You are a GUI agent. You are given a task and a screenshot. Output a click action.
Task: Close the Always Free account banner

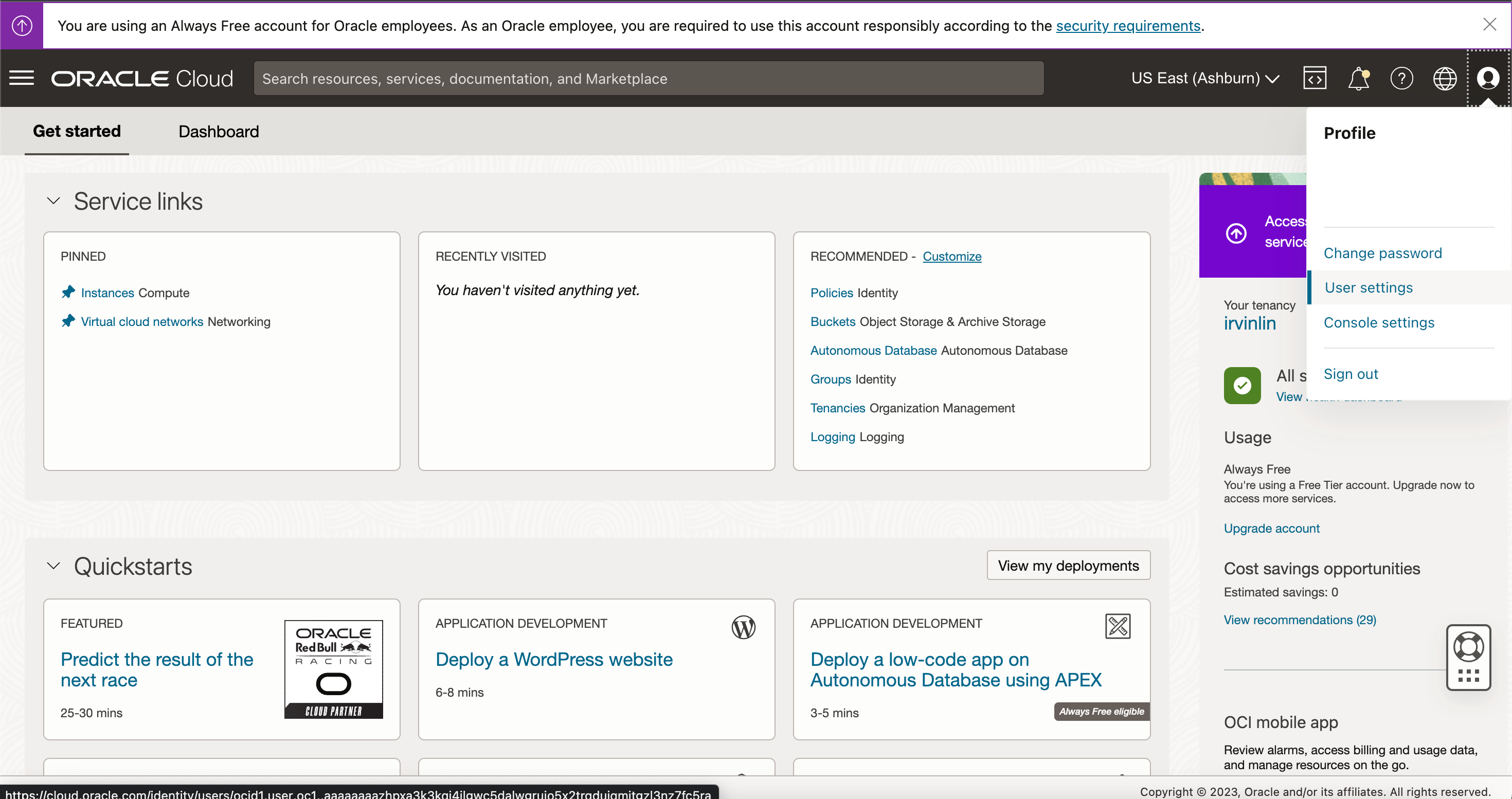1490,25
